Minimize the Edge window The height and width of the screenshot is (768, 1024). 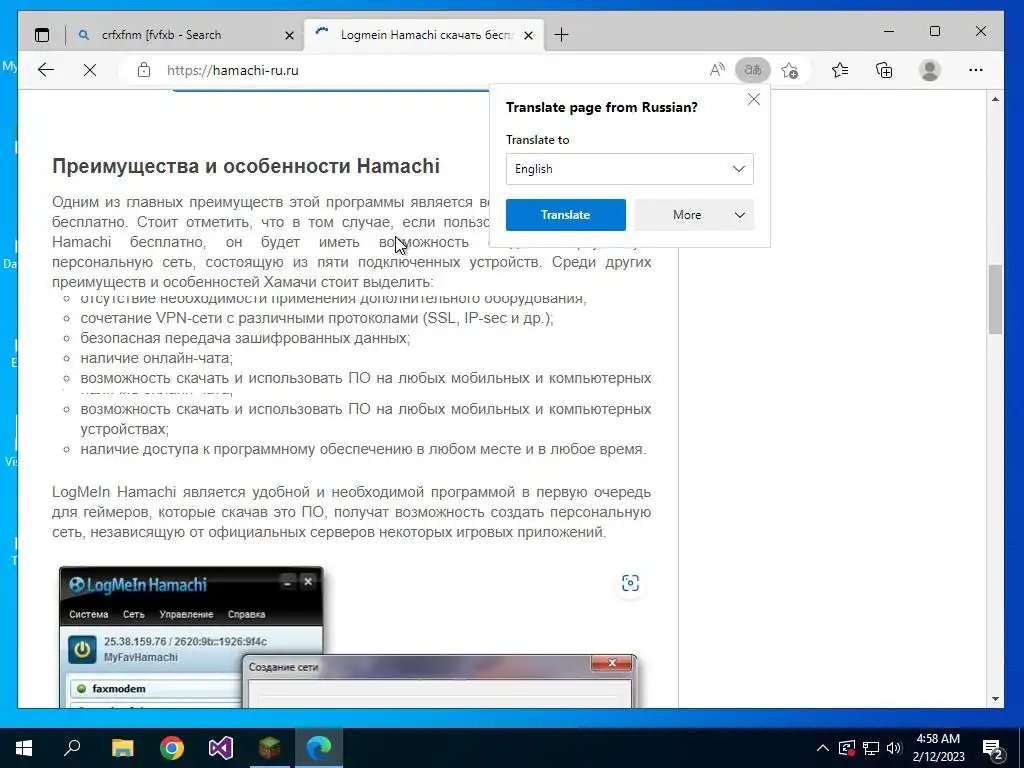pyautogui.click(x=889, y=31)
